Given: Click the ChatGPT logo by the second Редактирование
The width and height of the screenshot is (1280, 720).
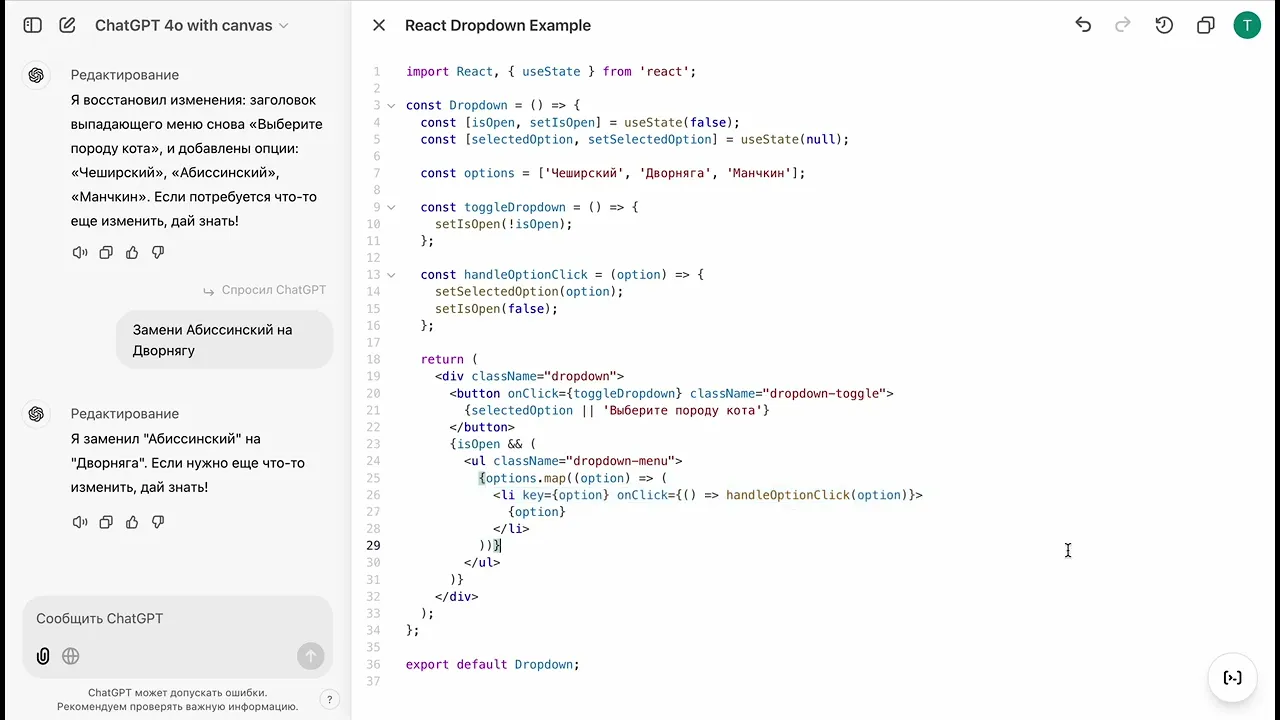Looking at the screenshot, I should (x=37, y=414).
